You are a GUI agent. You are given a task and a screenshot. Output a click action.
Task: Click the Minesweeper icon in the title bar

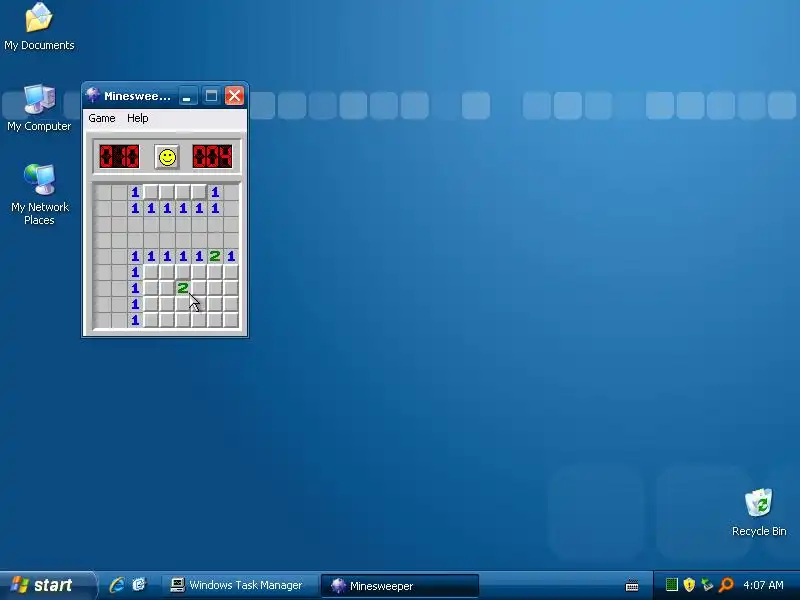click(x=92, y=95)
